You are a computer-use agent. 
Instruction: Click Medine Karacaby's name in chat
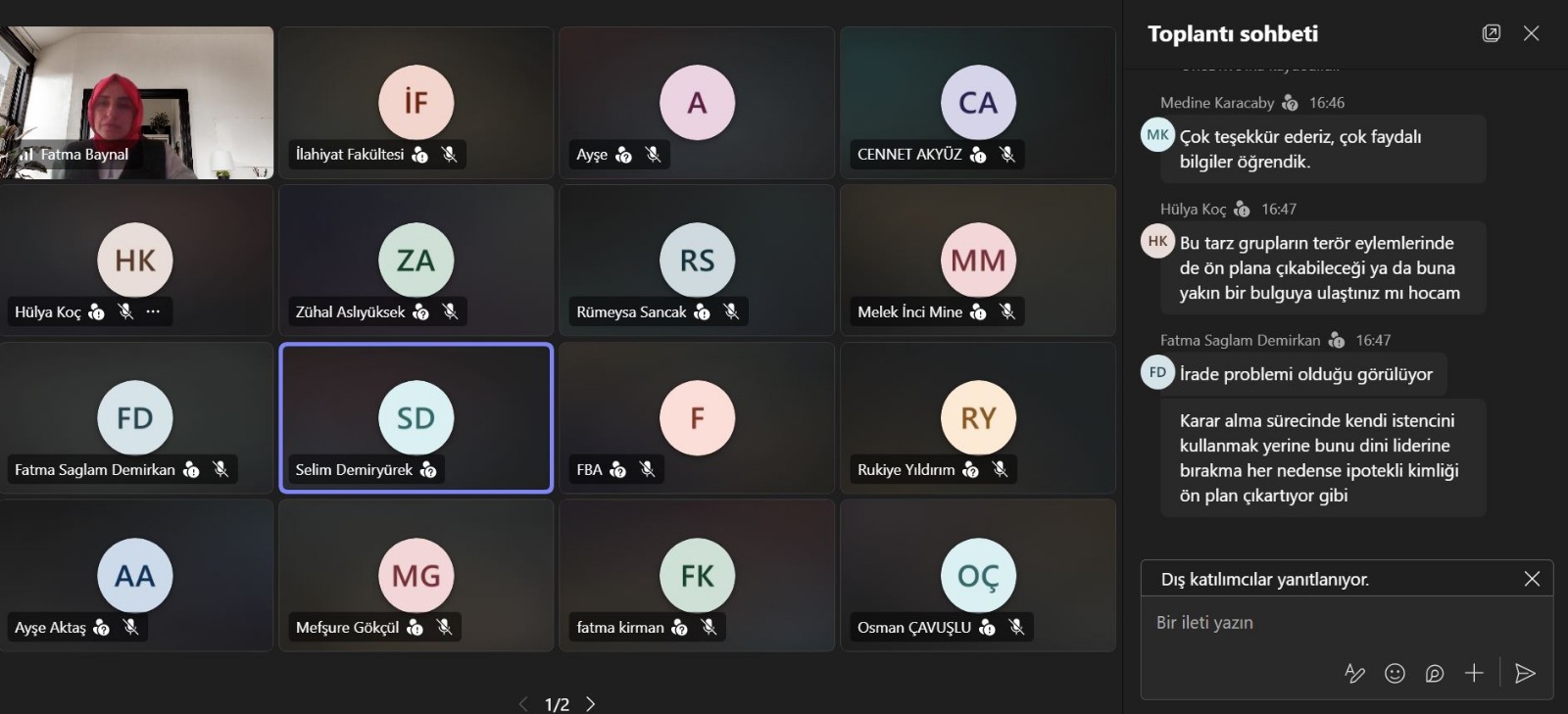[1217, 103]
